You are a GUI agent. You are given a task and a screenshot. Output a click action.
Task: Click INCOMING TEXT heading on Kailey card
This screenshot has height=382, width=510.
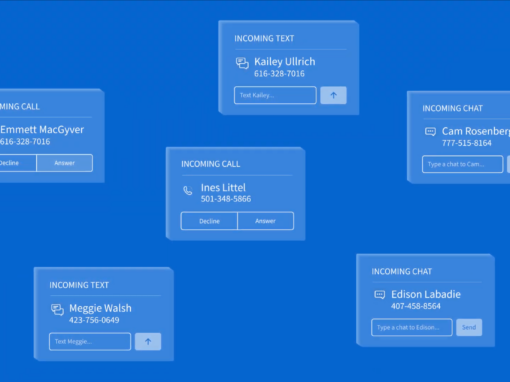pos(264,39)
